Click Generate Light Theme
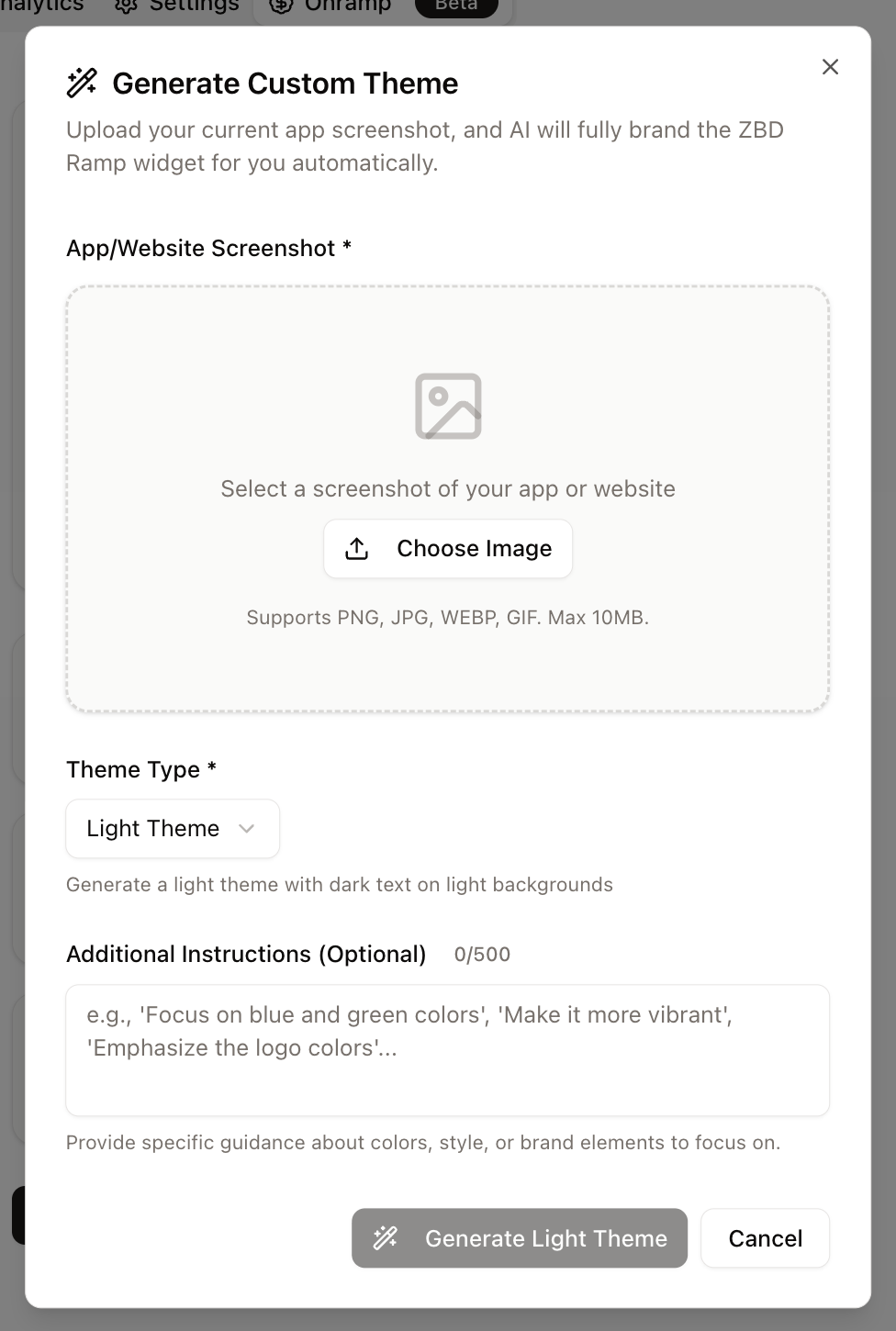 519,1238
